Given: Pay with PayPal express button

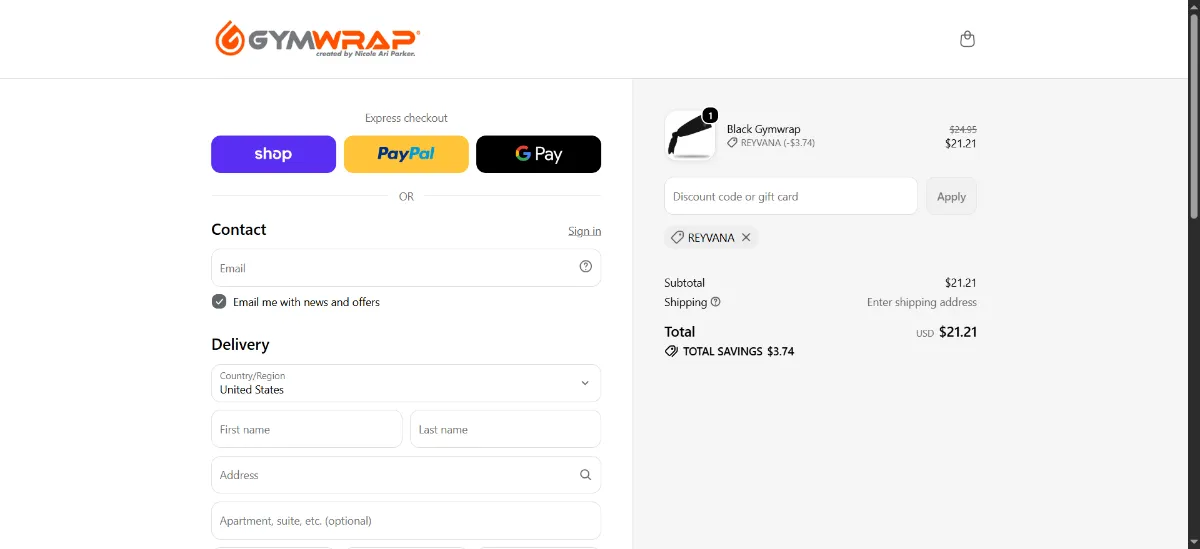Looking at the screenshot, I should (x=406, y=154).
